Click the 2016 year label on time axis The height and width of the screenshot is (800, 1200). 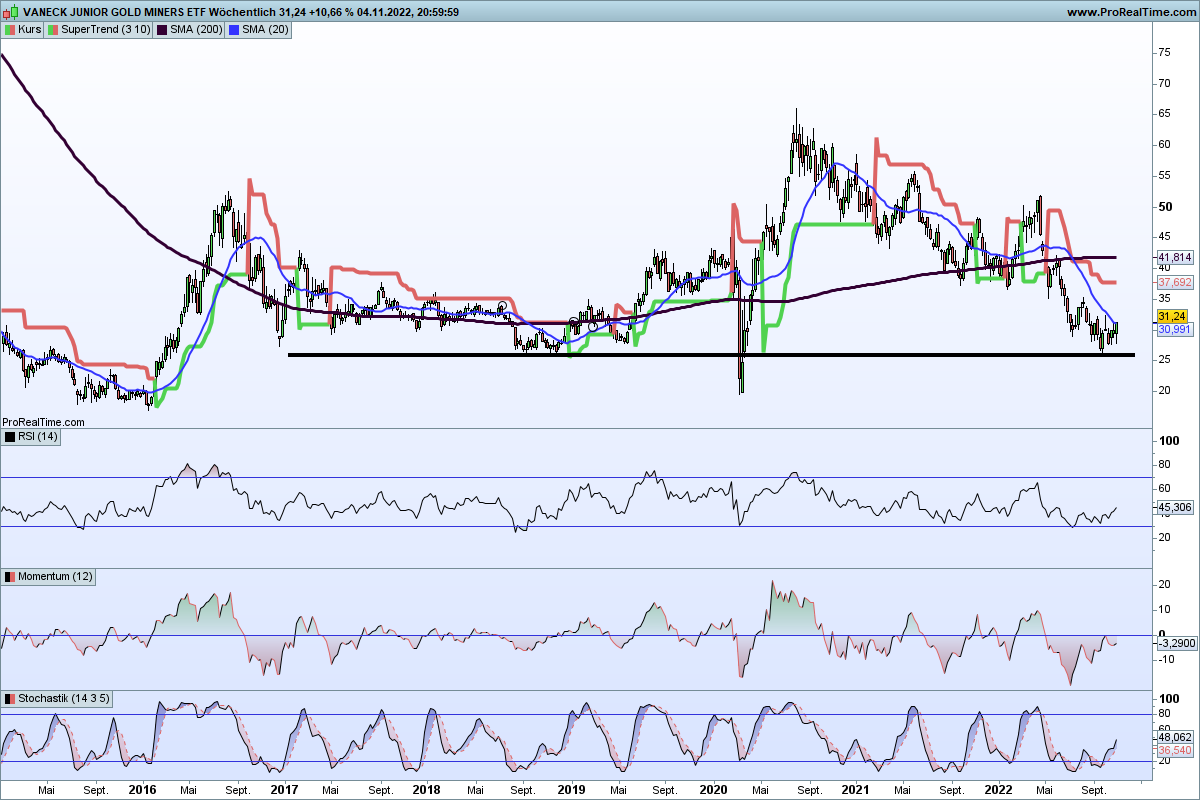(142, 790)
